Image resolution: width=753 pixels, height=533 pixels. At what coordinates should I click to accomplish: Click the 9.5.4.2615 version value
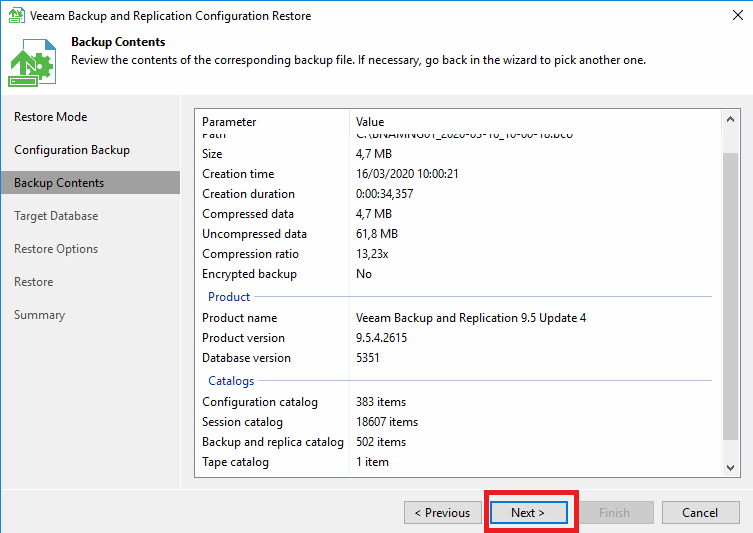click(x=381, y=338)
